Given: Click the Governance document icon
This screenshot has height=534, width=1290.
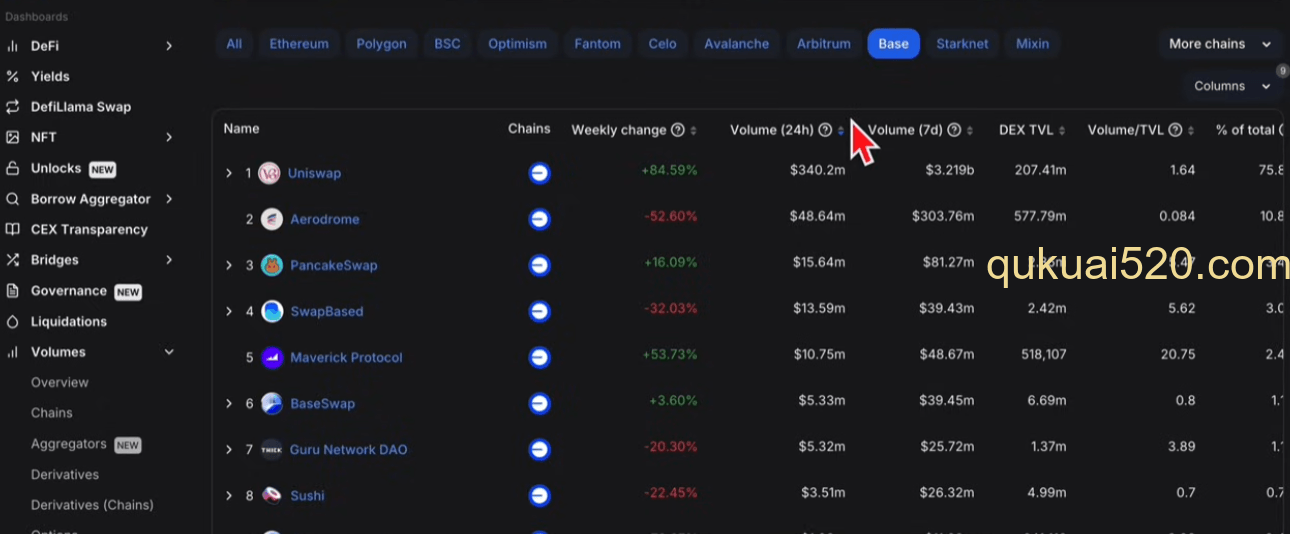Looking at the screenshot, I should [x=13, y=291].
